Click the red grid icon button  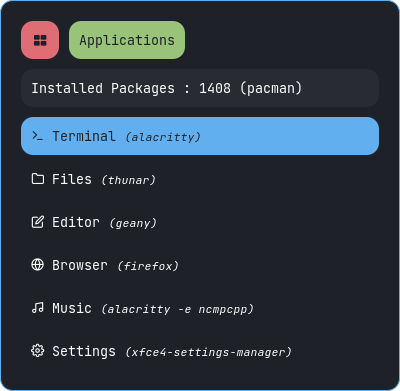pos(40,40)
